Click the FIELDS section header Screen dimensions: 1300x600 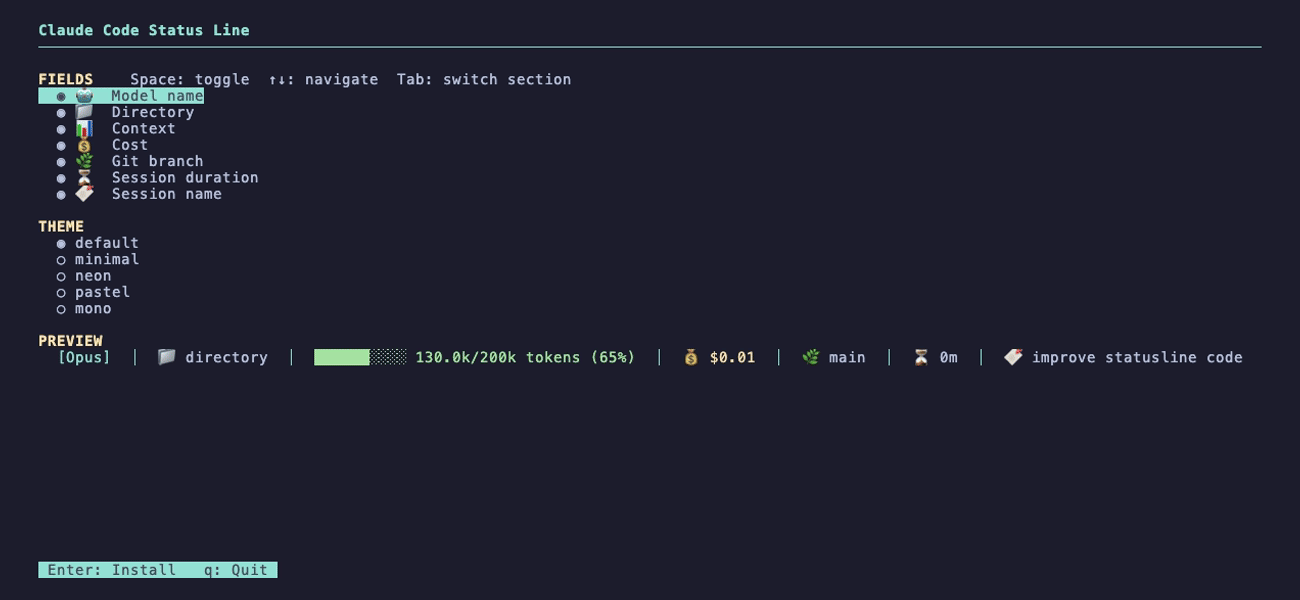click(66, 79)
